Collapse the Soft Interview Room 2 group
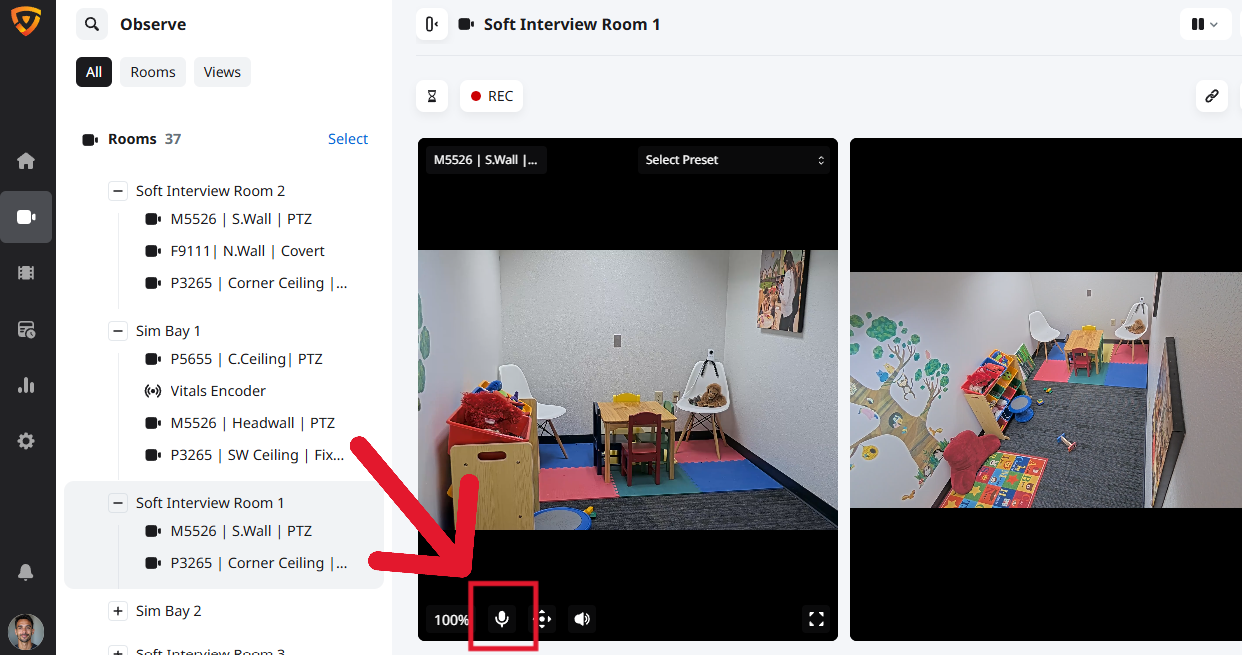 [x=118, y=191]
